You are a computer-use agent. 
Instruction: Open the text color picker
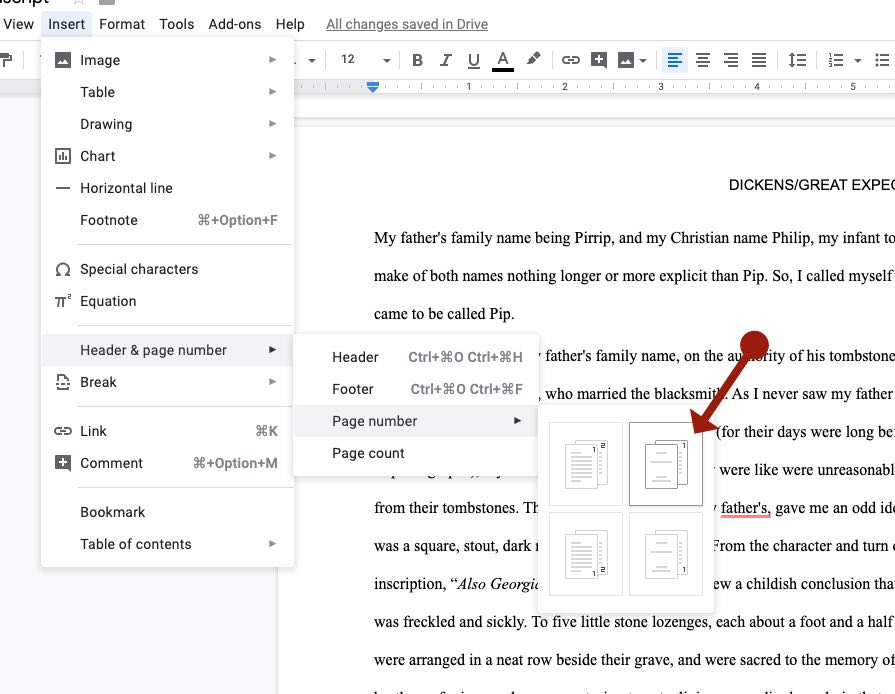coord(501,59)
